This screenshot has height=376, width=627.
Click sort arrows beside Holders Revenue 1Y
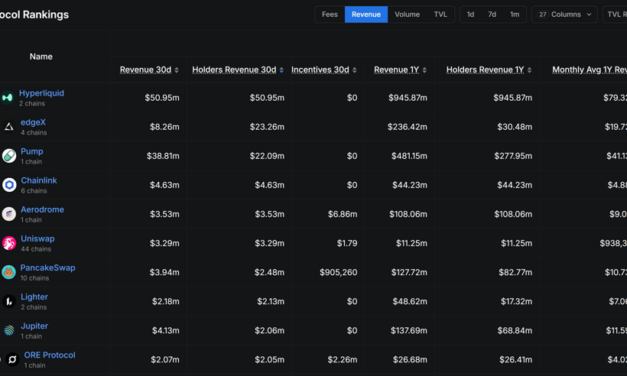(x=529, y=70)
